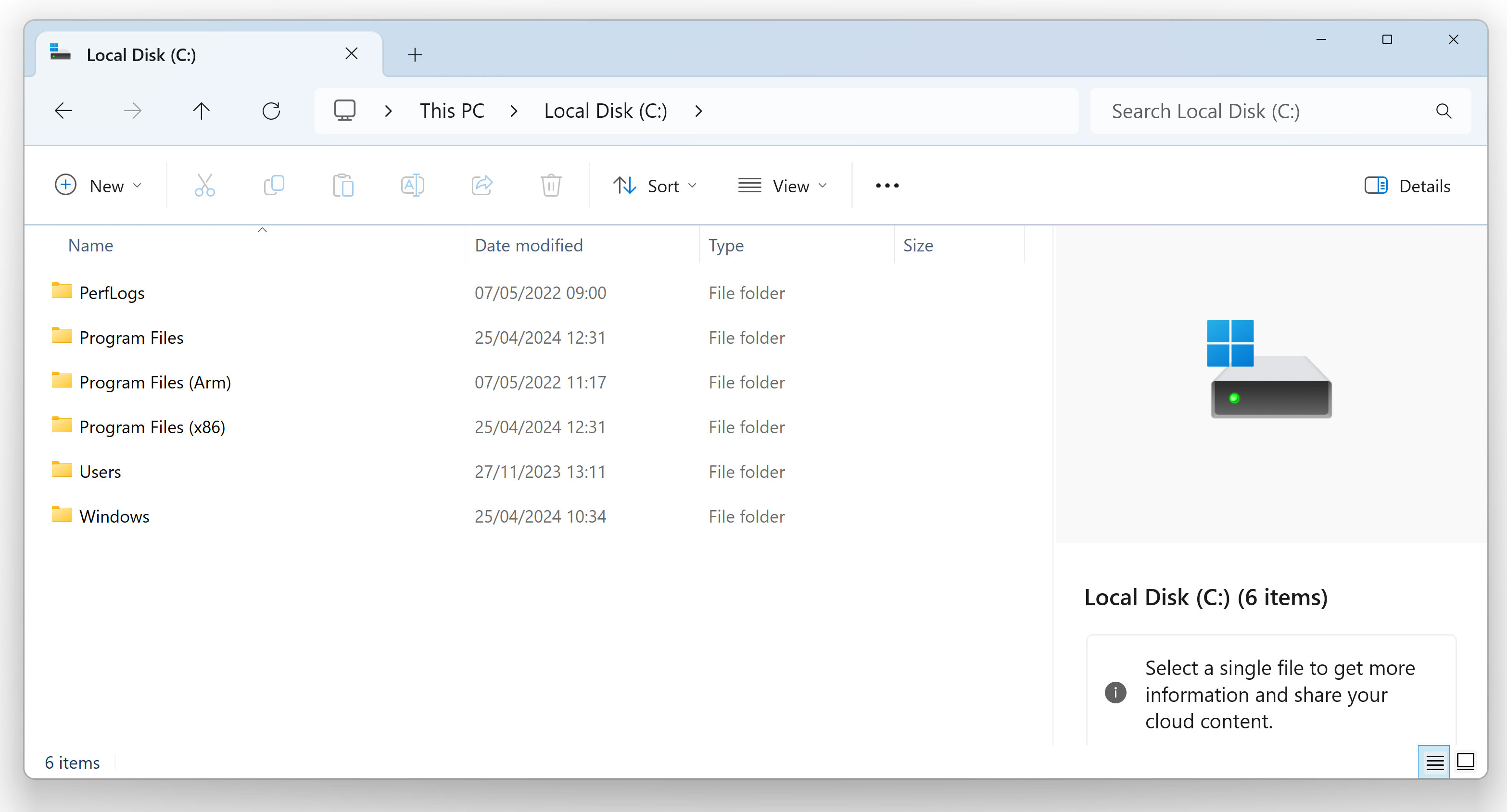Click the Share icon in toolbar
Image resolution: width=1507 pixels, height=812 pixels.
click(482, 185)
